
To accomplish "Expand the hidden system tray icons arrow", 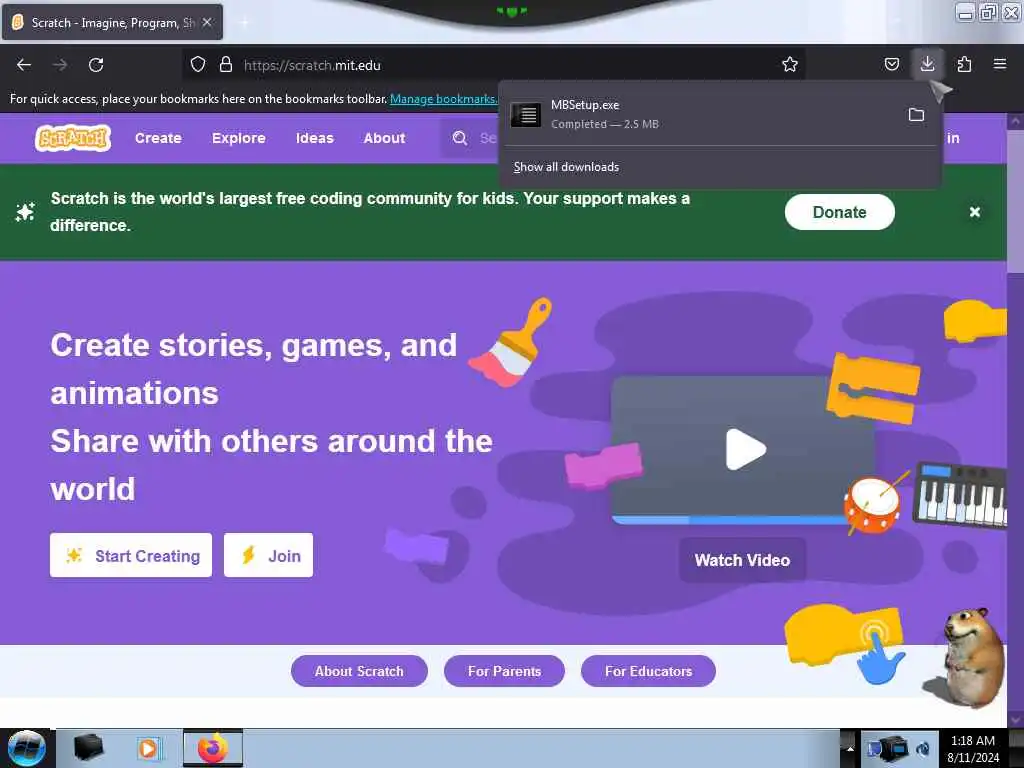I will pyautogui.click(x=850, y=748).
